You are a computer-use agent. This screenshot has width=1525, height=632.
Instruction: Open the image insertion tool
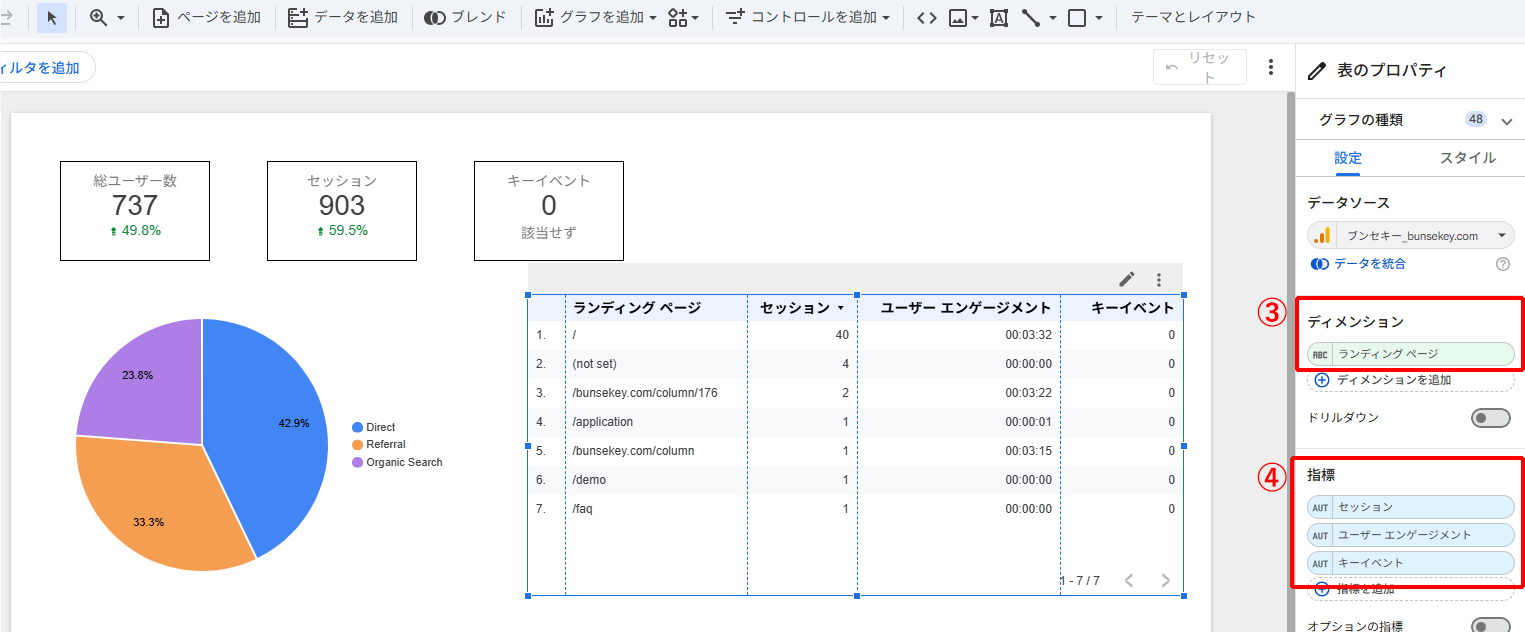958,17
